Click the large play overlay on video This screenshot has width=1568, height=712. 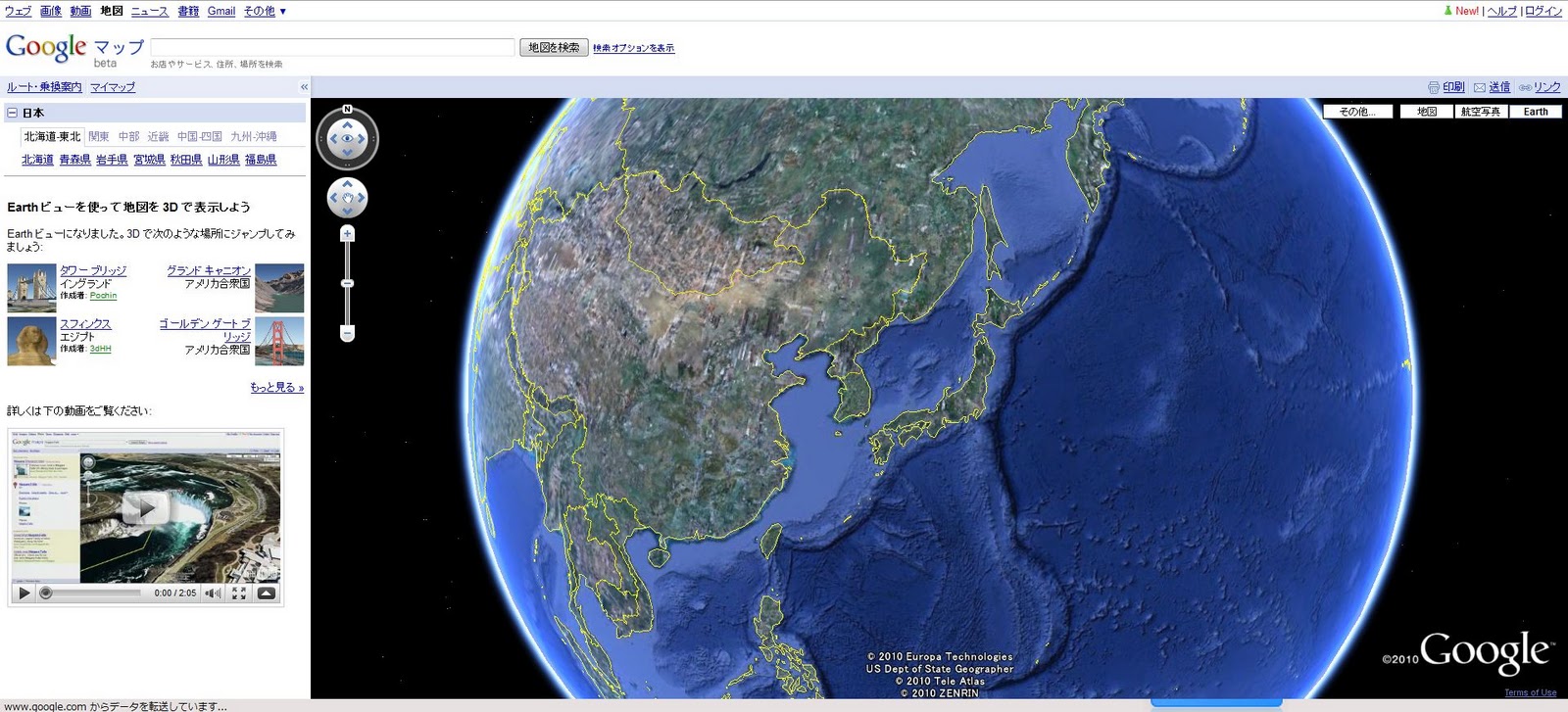[x=146, y=507]
